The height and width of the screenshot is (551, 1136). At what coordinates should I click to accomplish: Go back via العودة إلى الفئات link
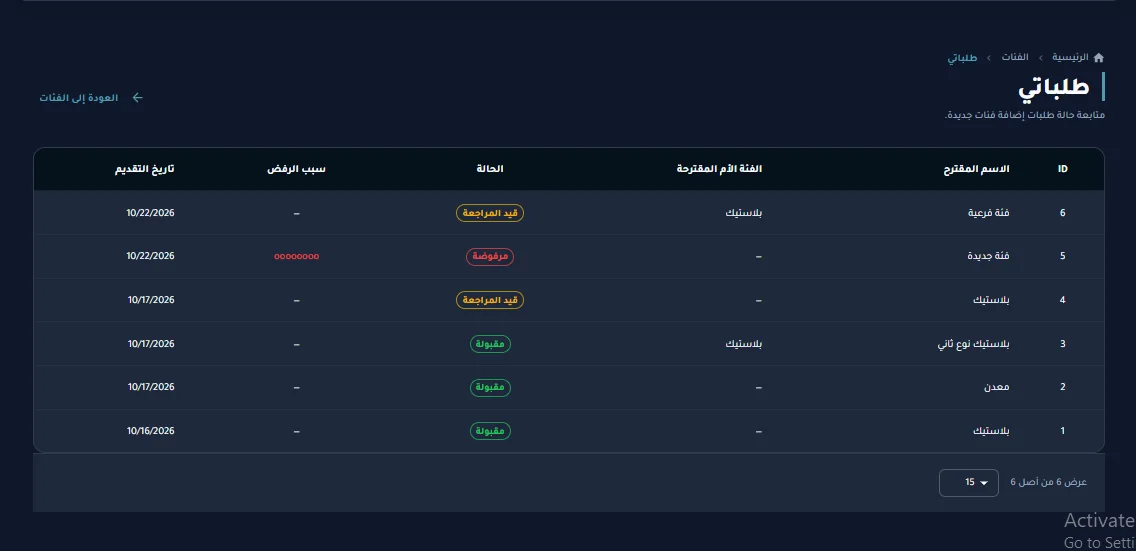(x=78, y=98)
